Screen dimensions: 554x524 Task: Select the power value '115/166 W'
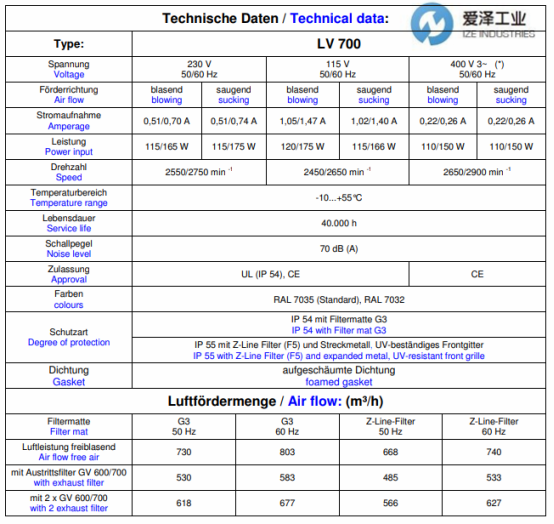(x=374, y=147)
